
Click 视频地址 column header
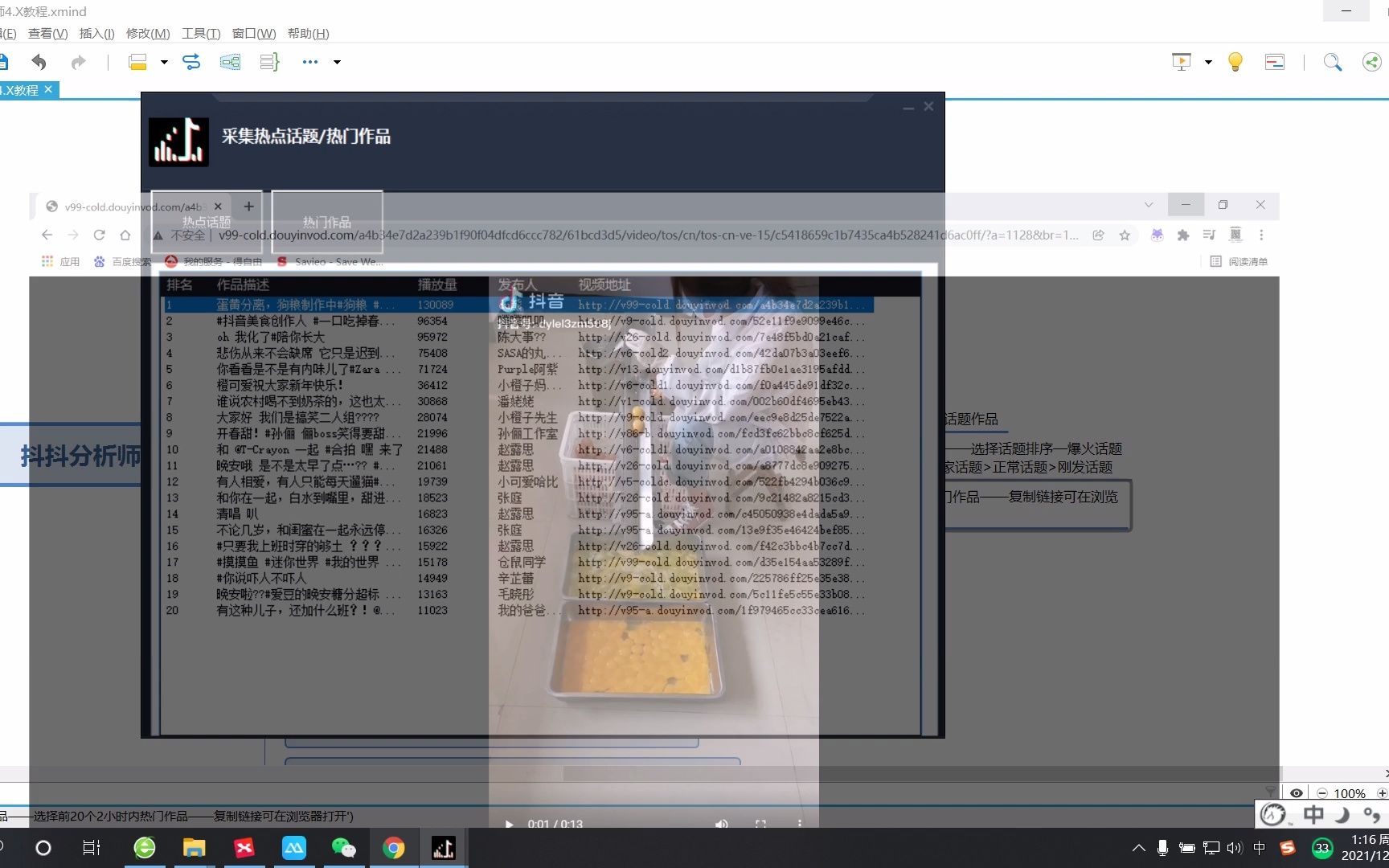pyautogui.click(x=604, y=285)
